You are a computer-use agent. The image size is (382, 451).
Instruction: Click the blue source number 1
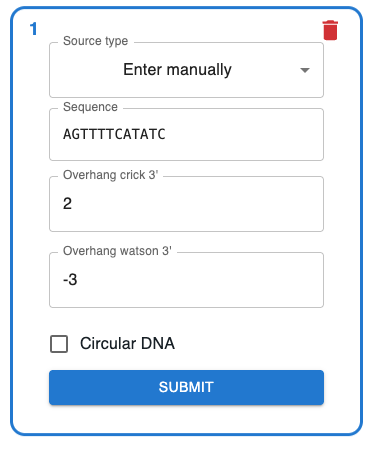(33, 29)
